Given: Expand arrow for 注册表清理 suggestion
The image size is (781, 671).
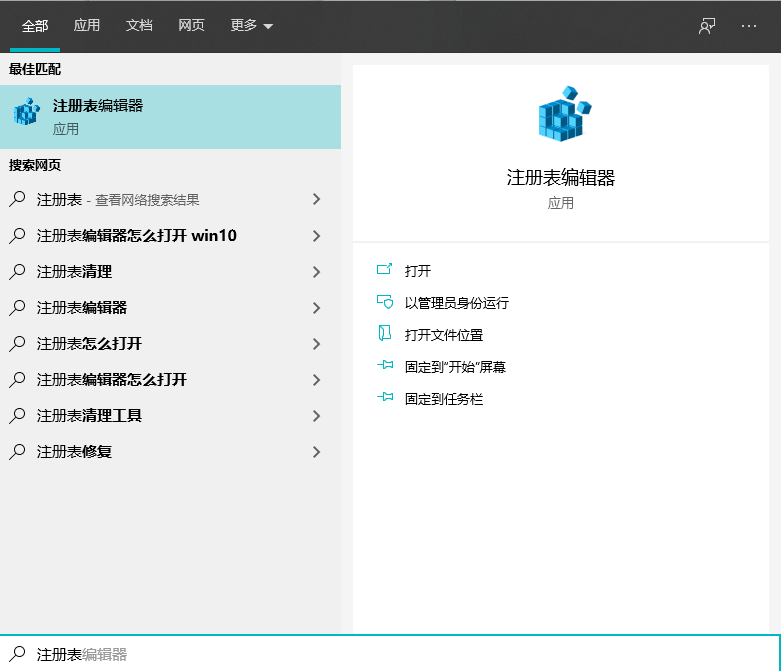Looking at the screenshot, I should pos(316,271).
